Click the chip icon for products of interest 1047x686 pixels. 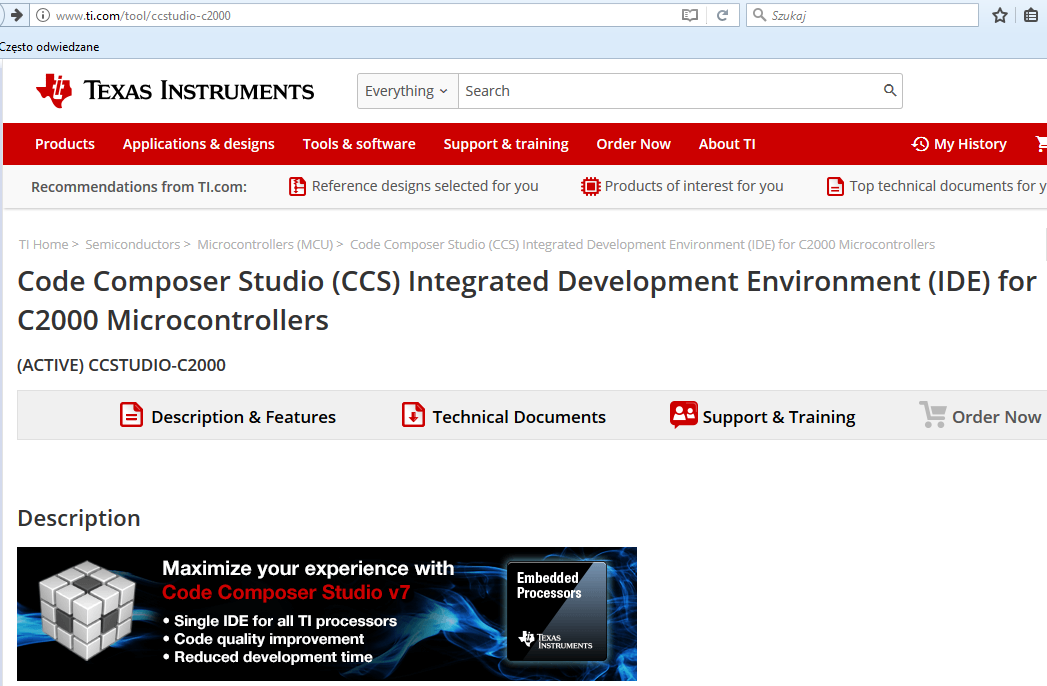590,186
